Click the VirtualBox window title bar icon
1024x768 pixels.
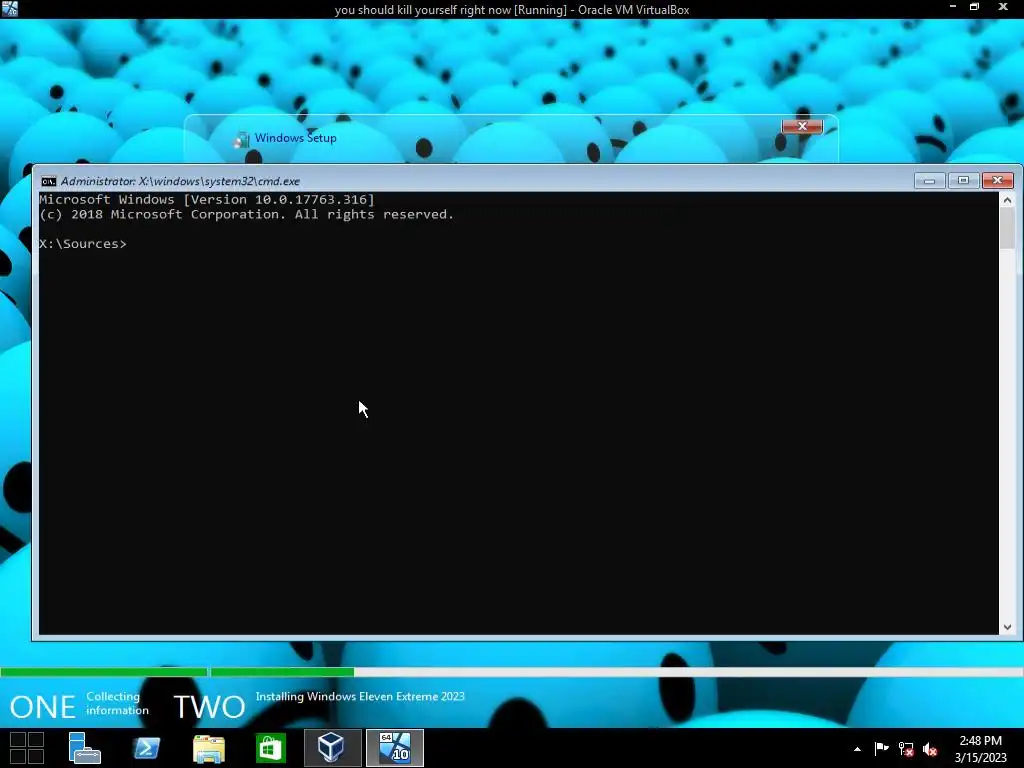click(10, 9)
